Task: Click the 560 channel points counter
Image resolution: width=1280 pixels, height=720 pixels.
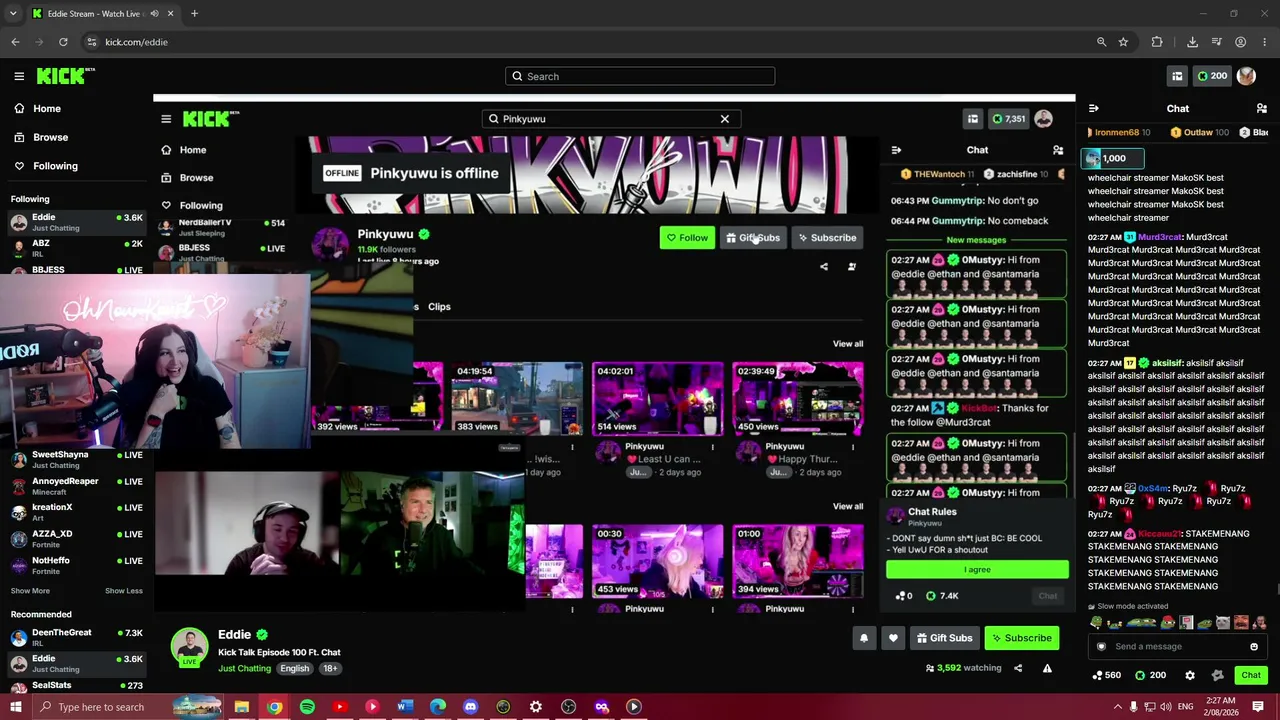Action: pos(1106,675)
